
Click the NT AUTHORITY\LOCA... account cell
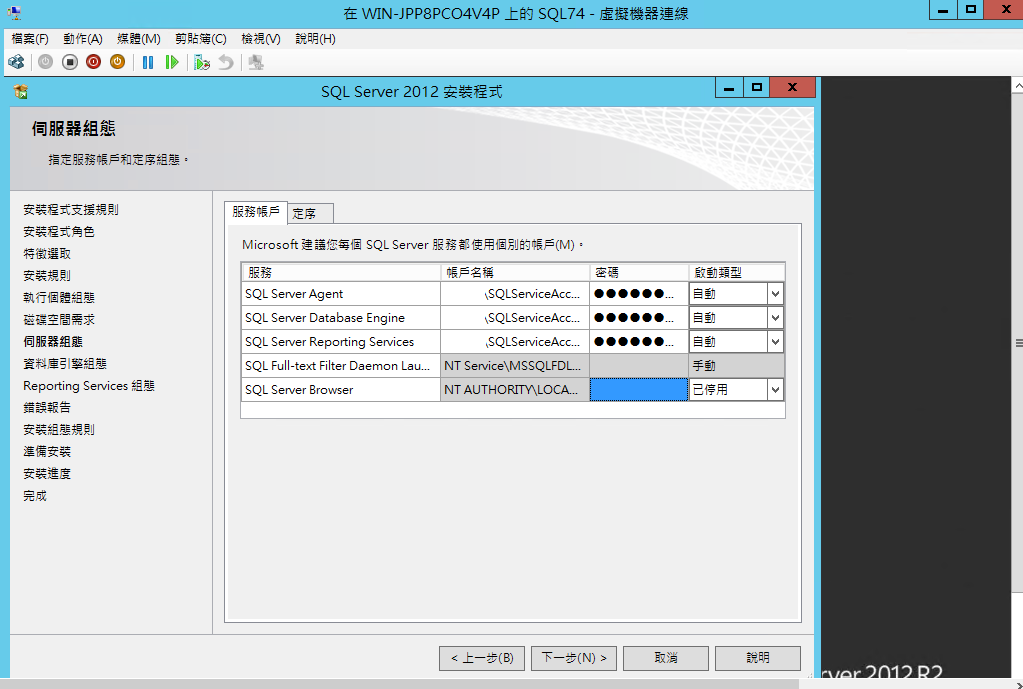pyautogui.click(x=515, y=390)
